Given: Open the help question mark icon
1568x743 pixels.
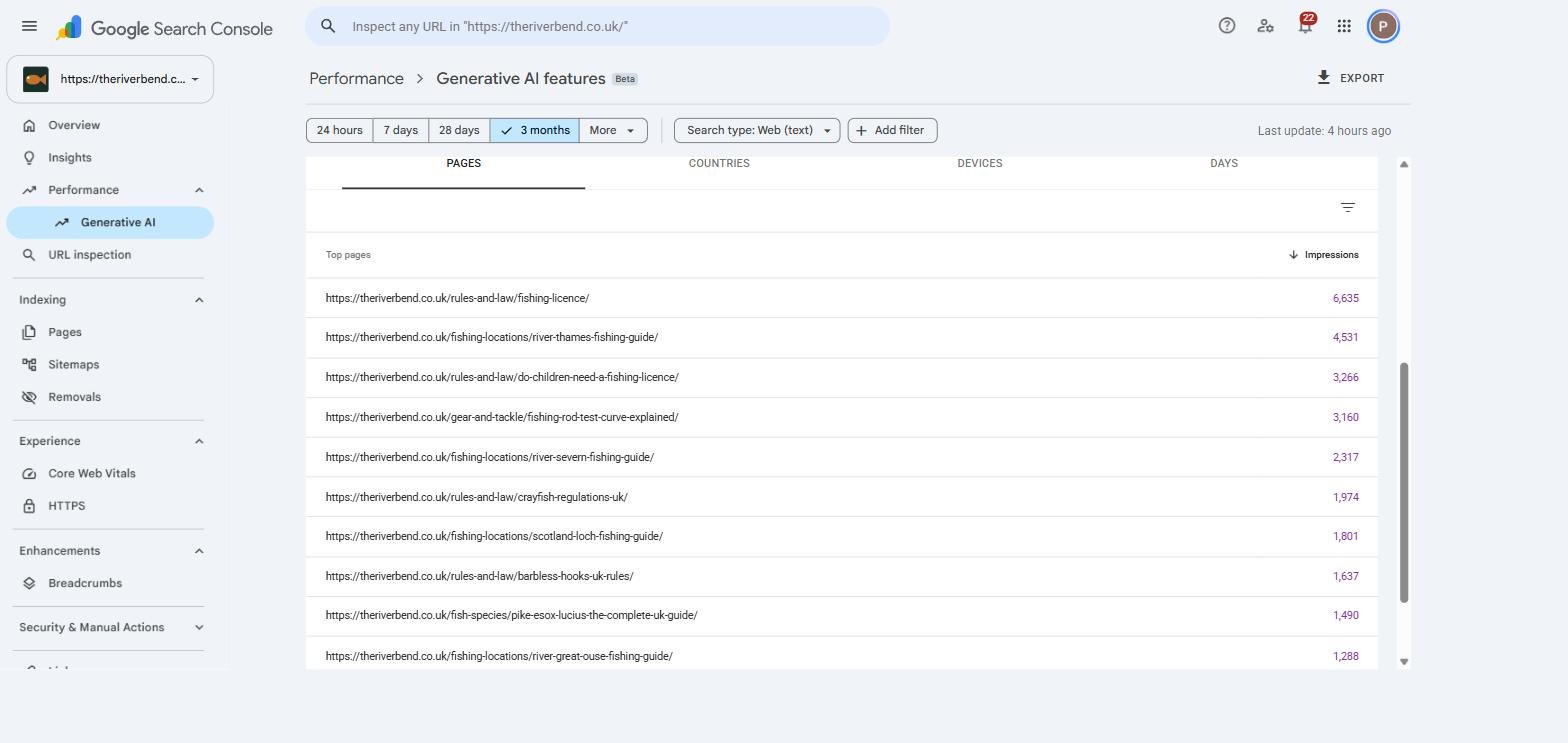Looking at the screenshot, I should pyautogui.click(x=1227, y=26).
